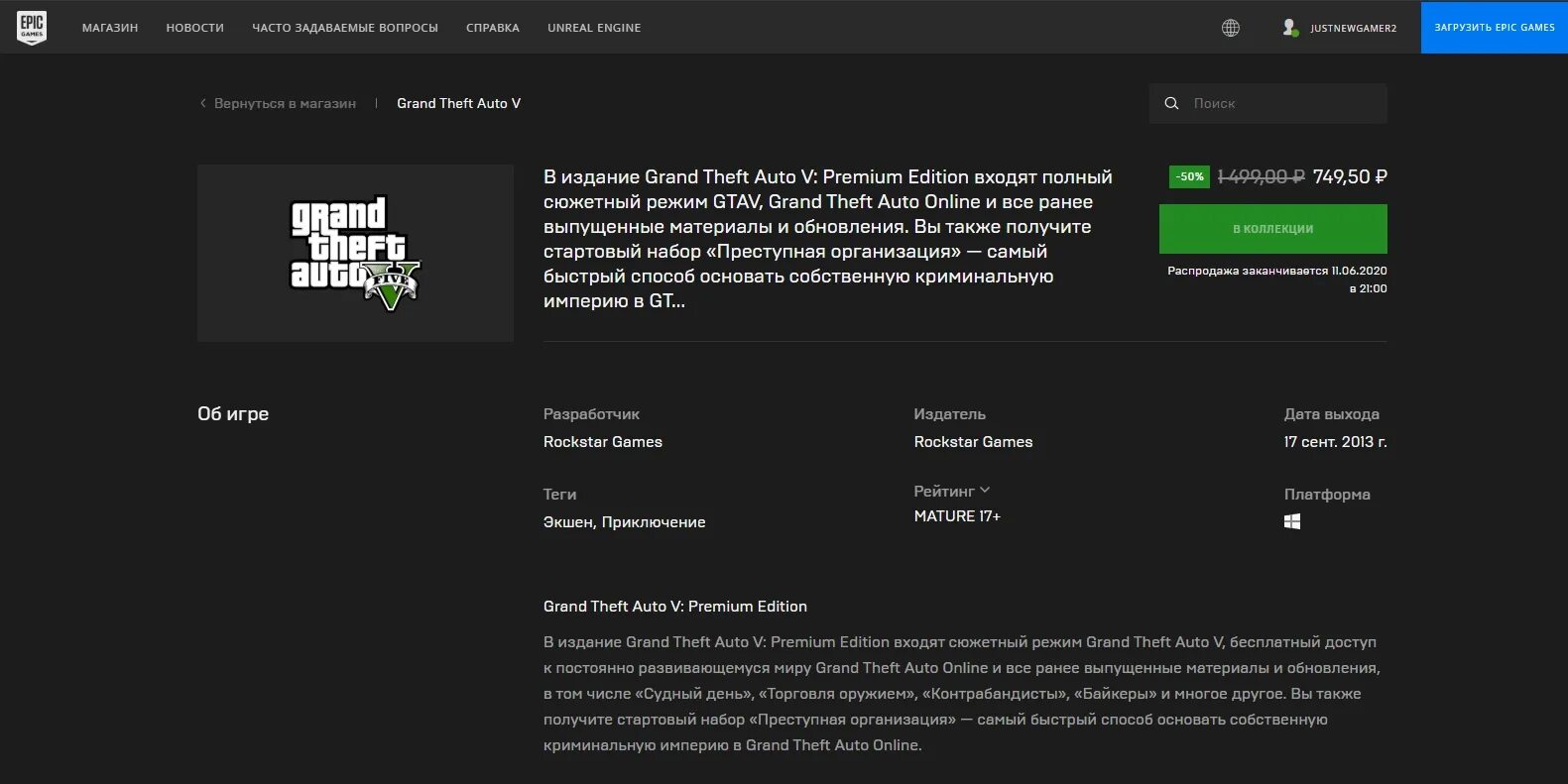Click the -50% discount badge

[1189, 176]
